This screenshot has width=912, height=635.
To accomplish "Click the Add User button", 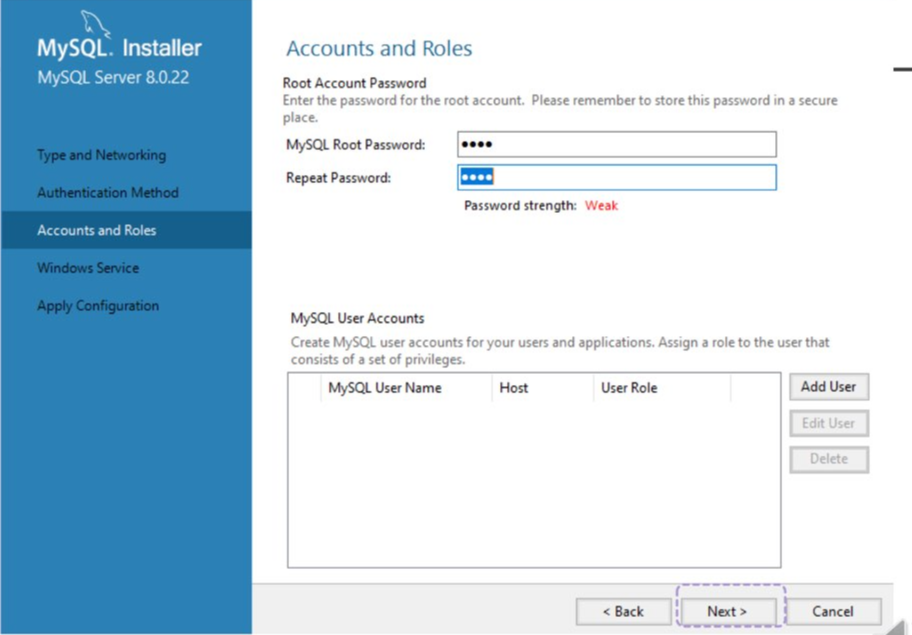I will point(829,387).
